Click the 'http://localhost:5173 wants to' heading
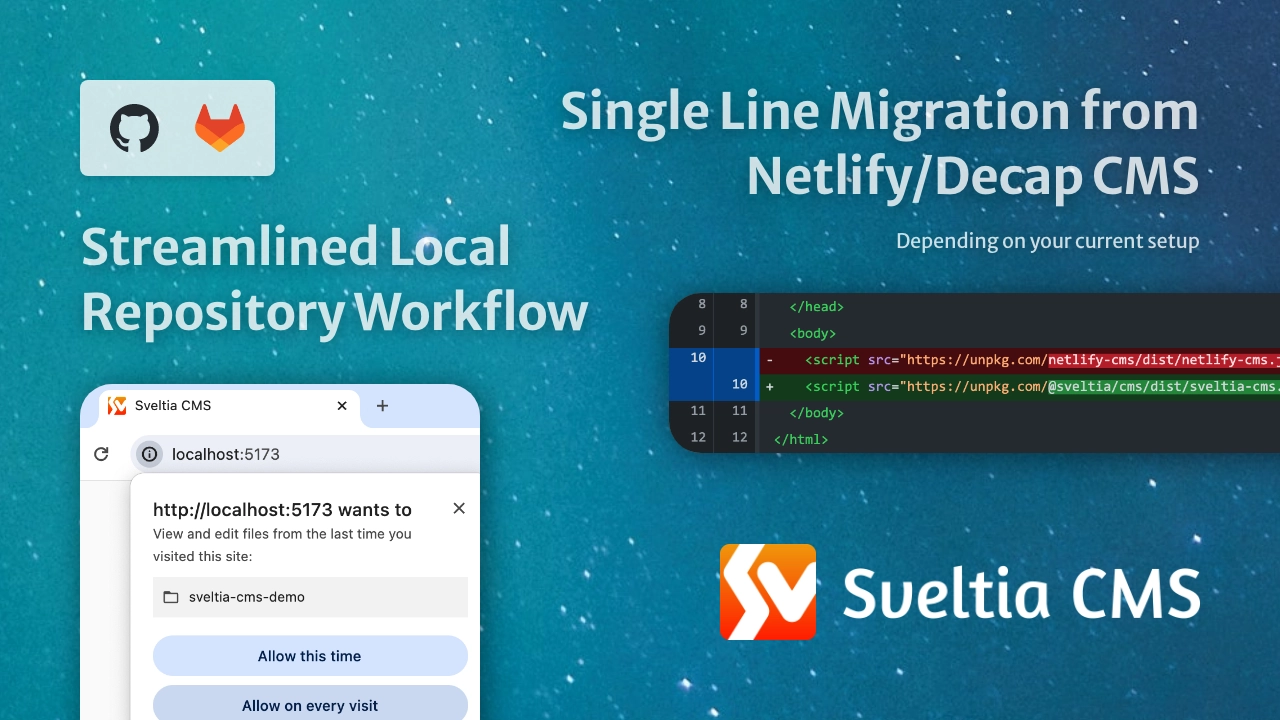 tap(282, 510)
